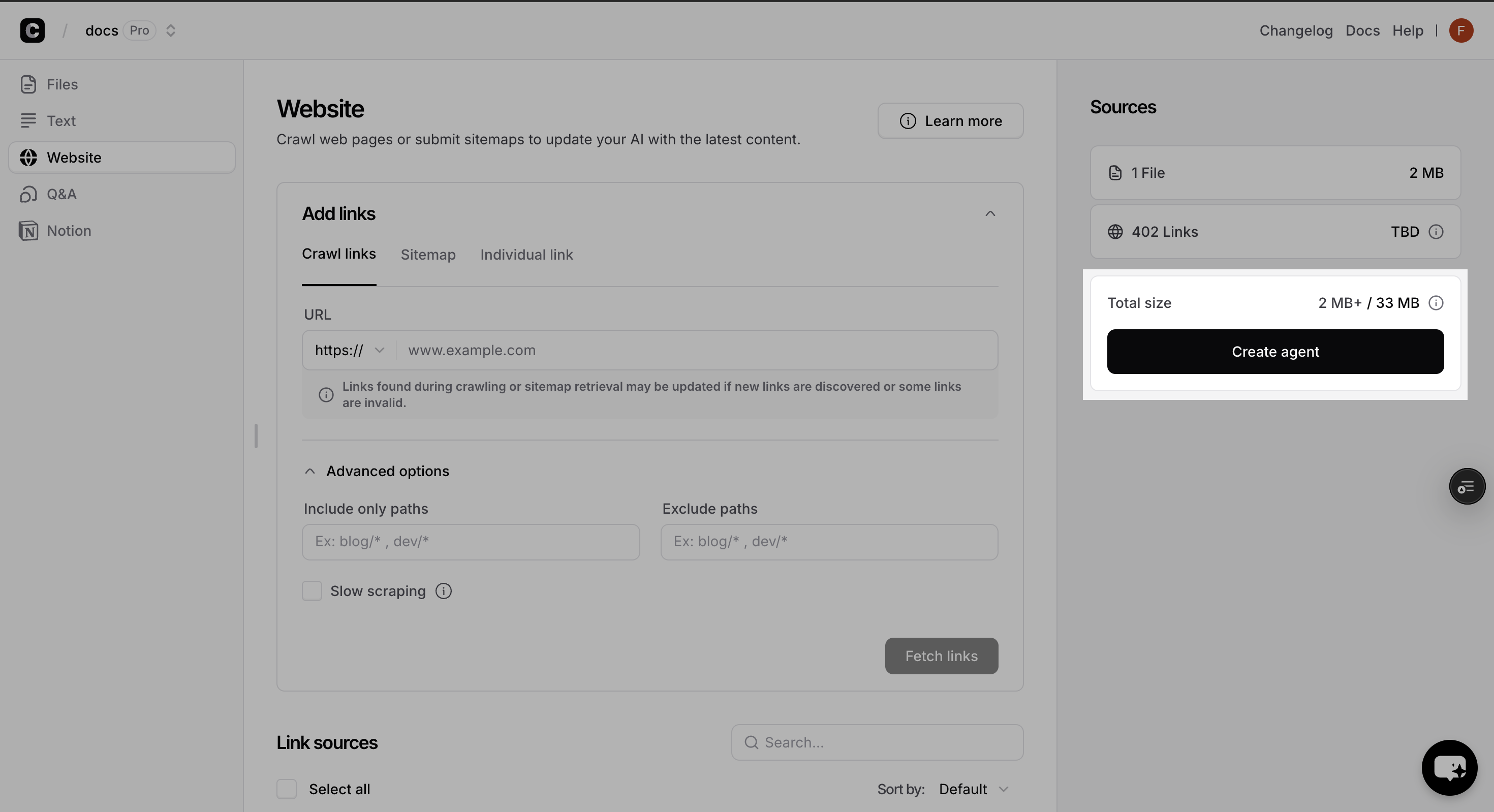Click the Exclude paths input field
The height and width of the screenshot is (812, 1494).
point(829,542)
